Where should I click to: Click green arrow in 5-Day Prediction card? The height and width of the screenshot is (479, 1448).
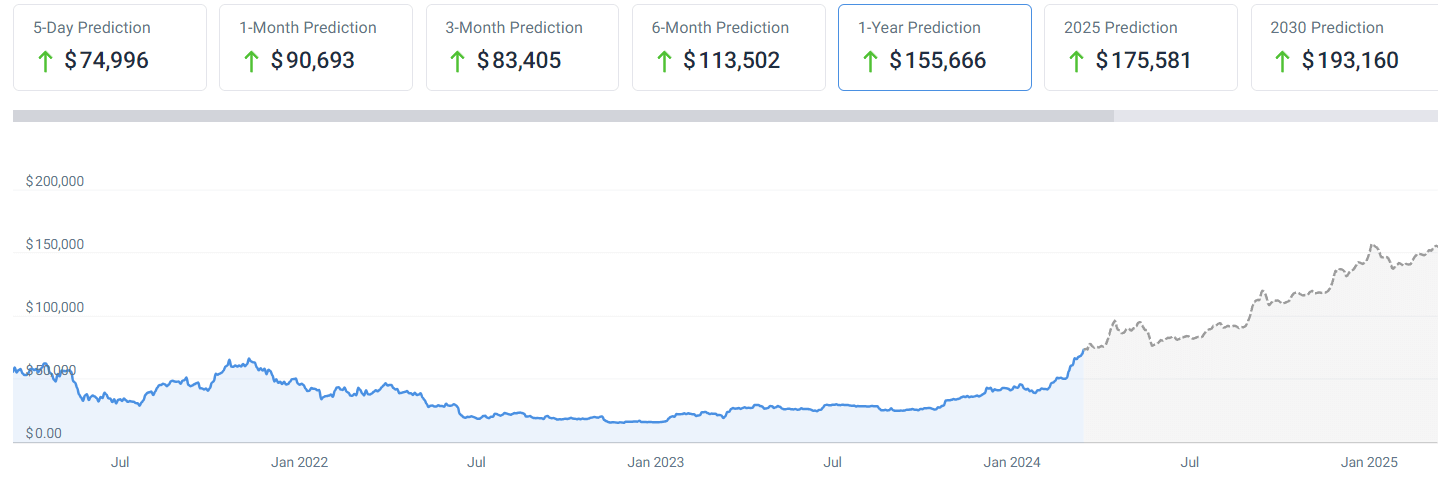pyautogui.click(x=44, y=61)
